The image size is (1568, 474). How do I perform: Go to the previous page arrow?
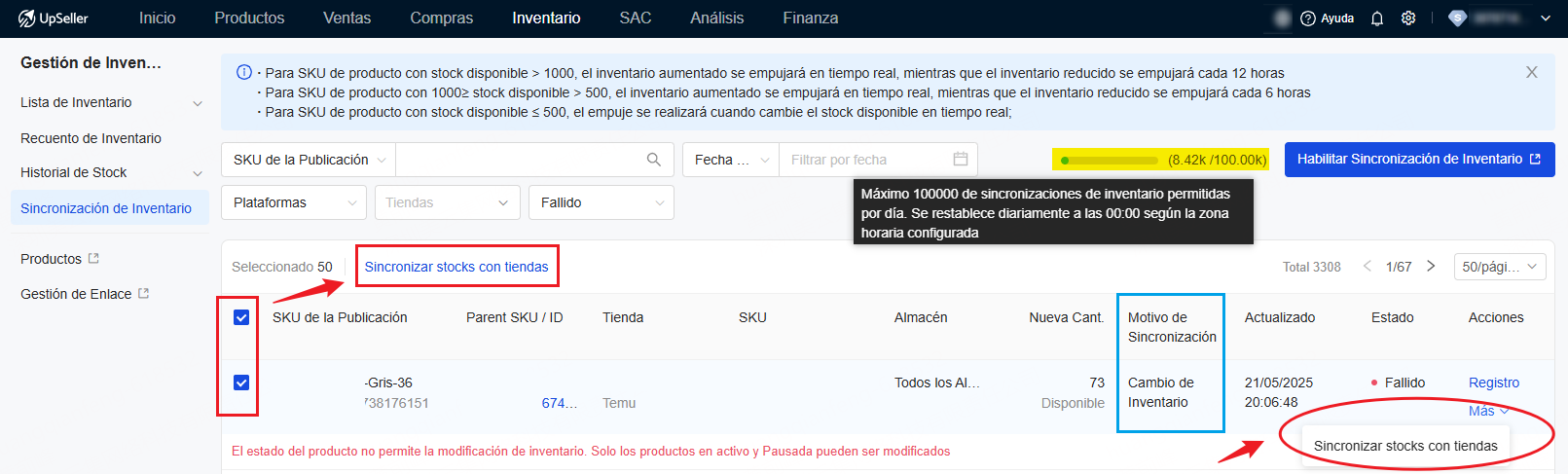[1367, 266]
